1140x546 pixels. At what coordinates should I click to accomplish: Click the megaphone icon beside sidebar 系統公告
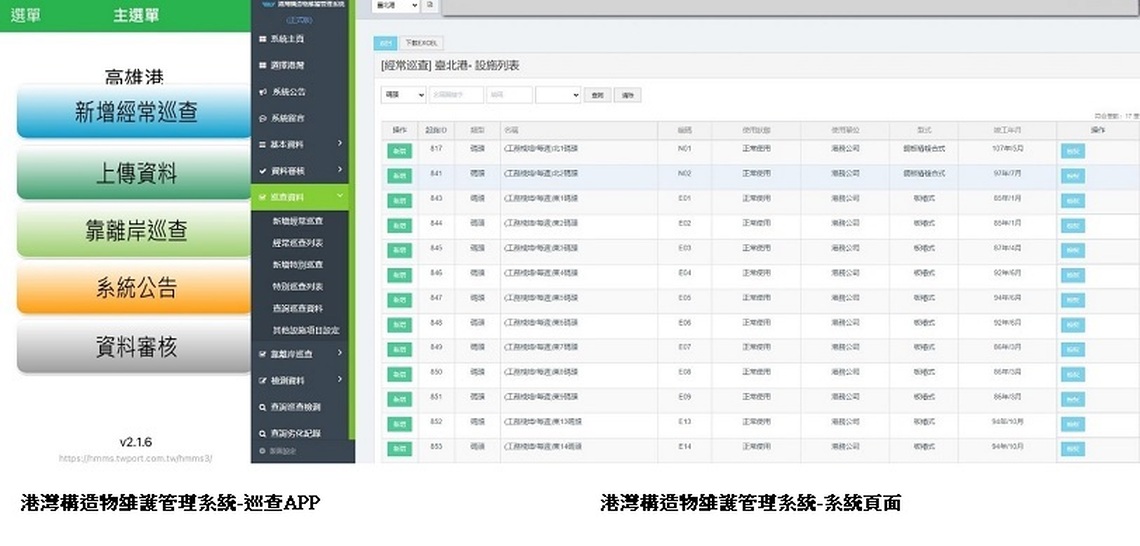262,92
